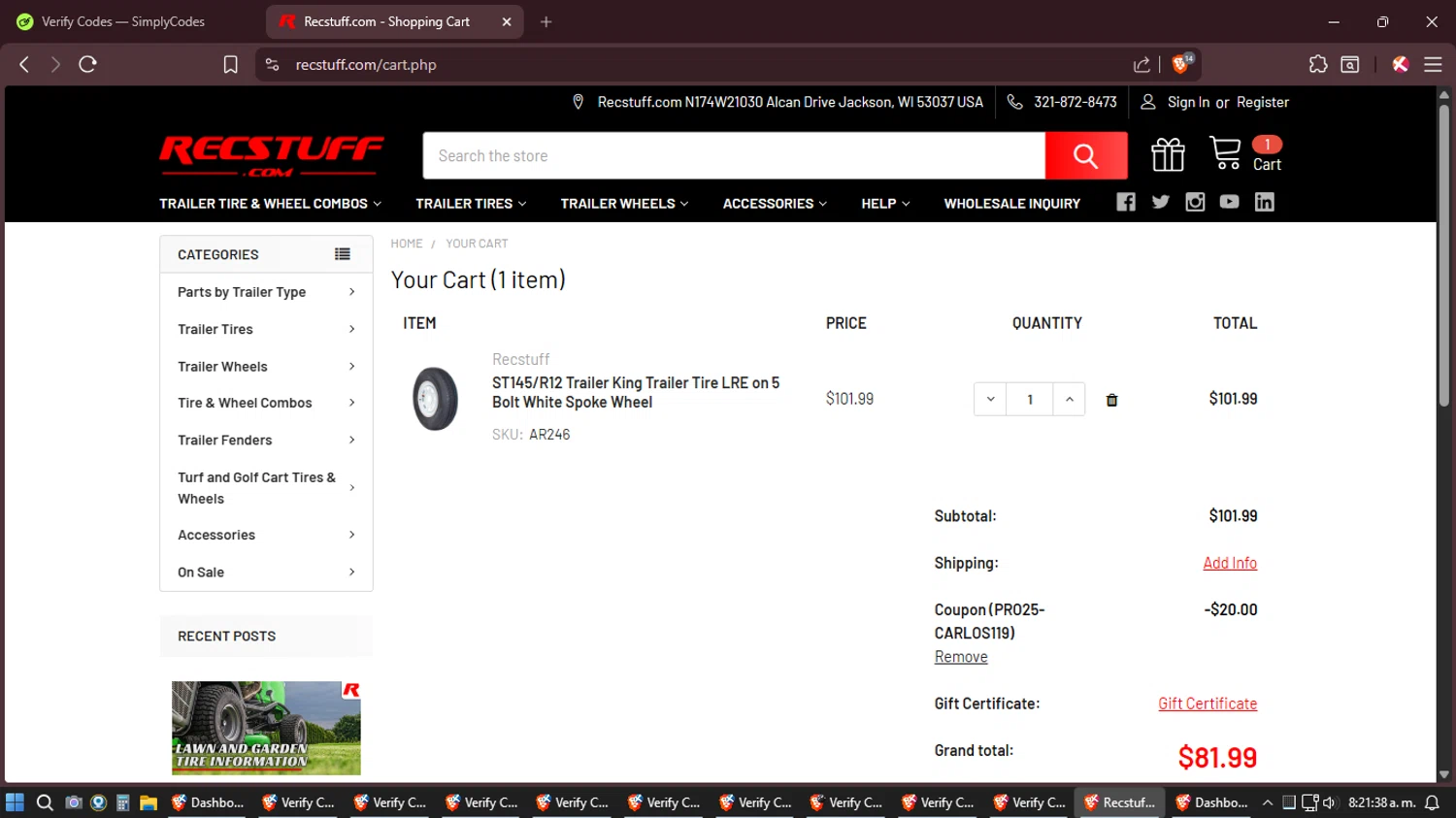Click the Register link
The width and height of the screenshot is (1456, 818).
(1262, 102)
